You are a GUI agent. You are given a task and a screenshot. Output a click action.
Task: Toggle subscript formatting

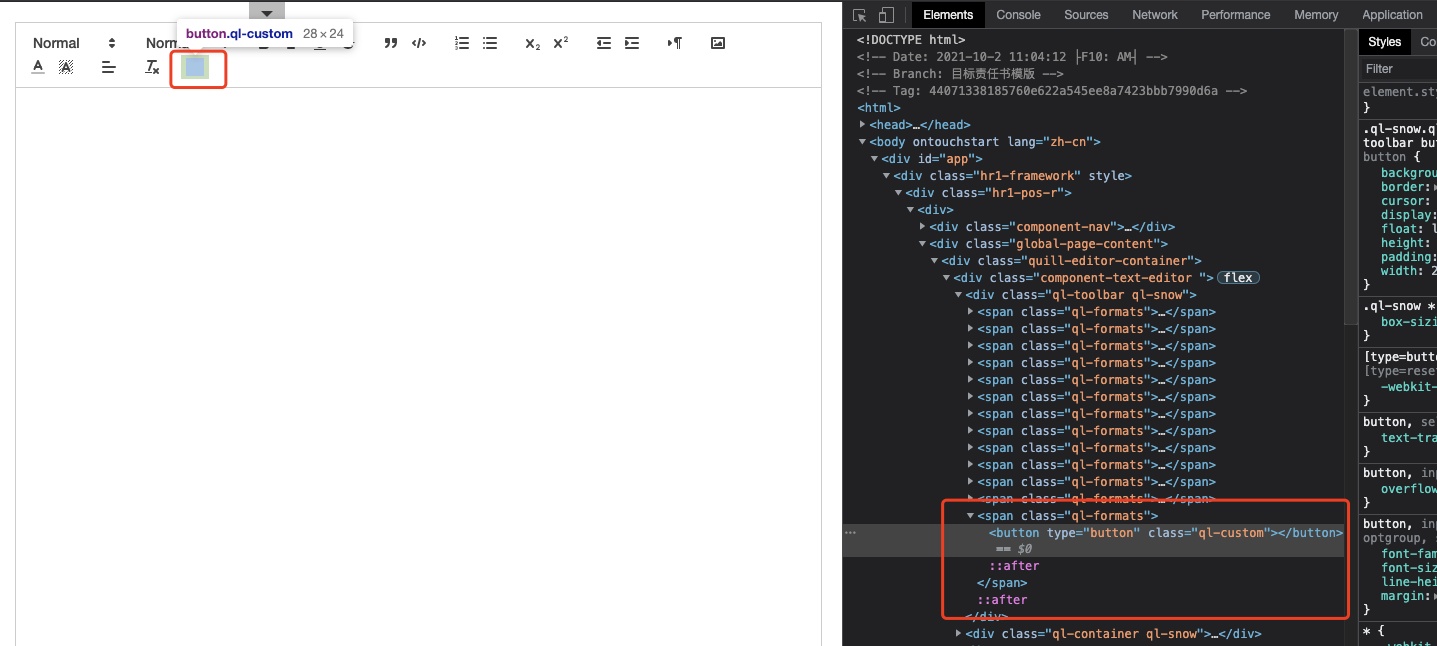pos(533,43)
